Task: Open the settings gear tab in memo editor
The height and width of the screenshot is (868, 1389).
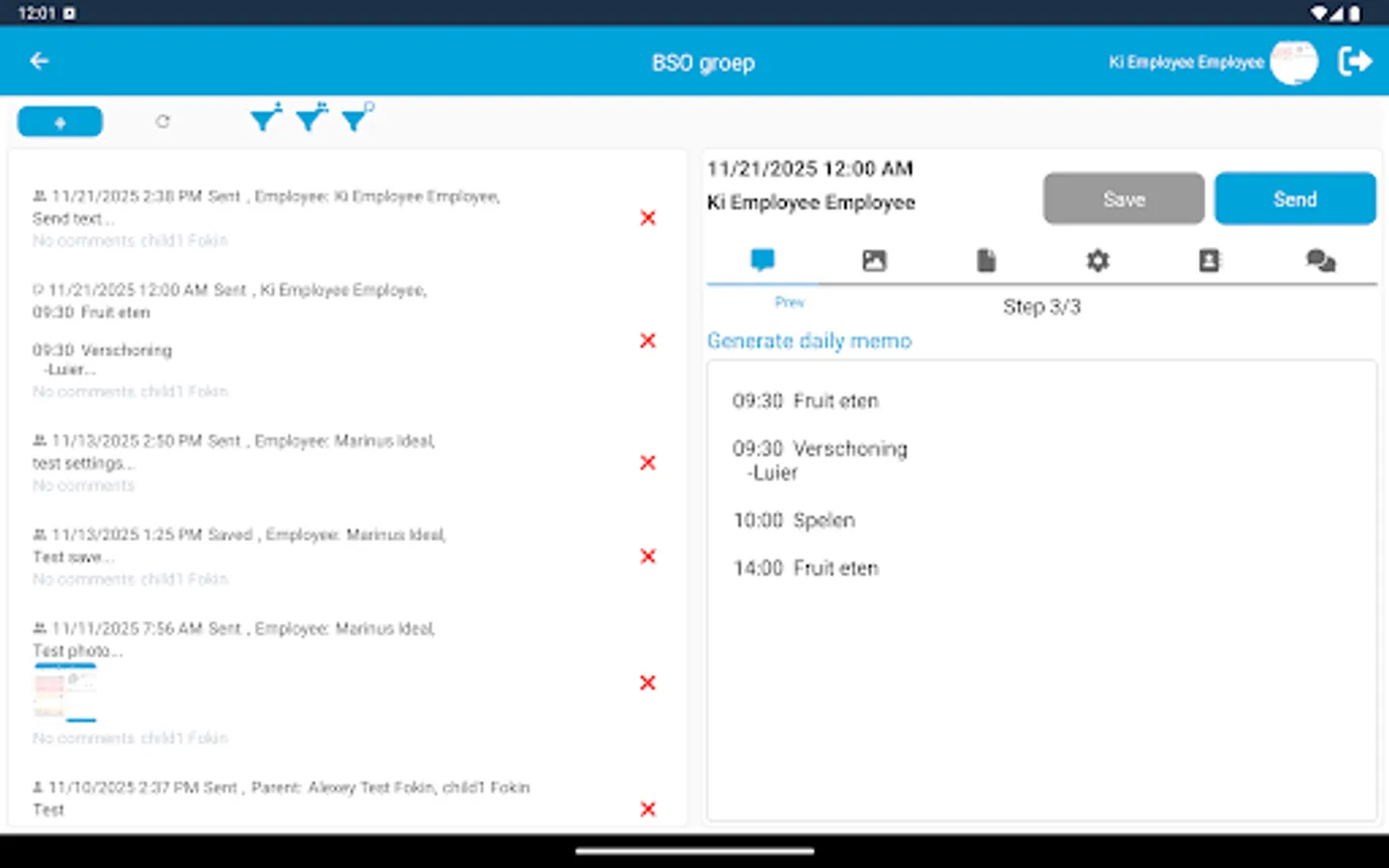Action: pos(1098,259)
